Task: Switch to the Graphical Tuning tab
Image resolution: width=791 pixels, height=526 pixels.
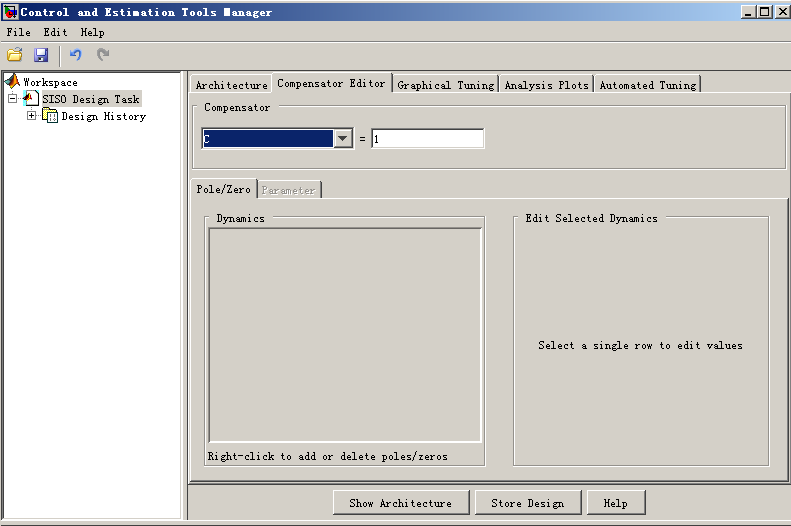Action: coord(446,85)
